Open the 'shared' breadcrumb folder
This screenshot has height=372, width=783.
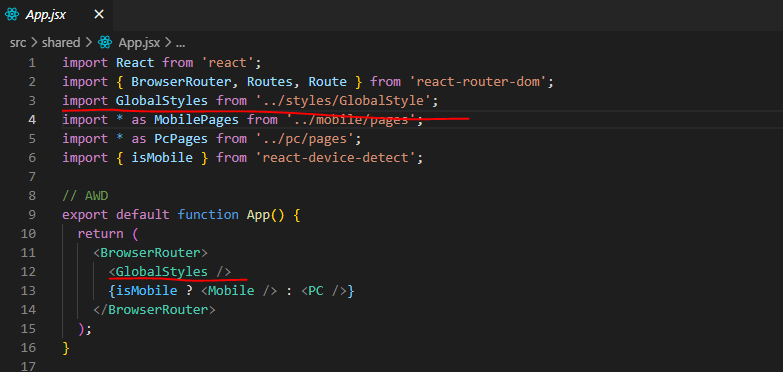[61, 43]
